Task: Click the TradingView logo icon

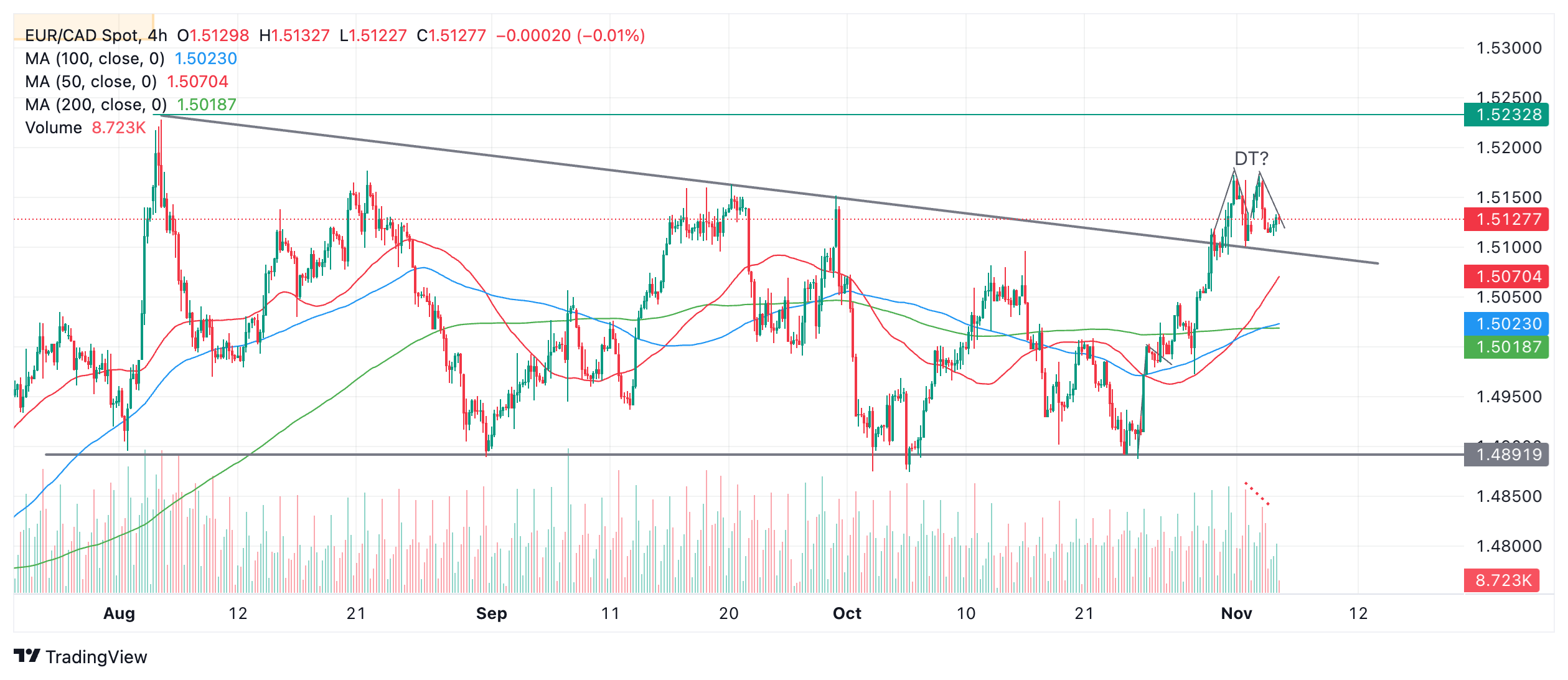Action: (x=27, y=656)
